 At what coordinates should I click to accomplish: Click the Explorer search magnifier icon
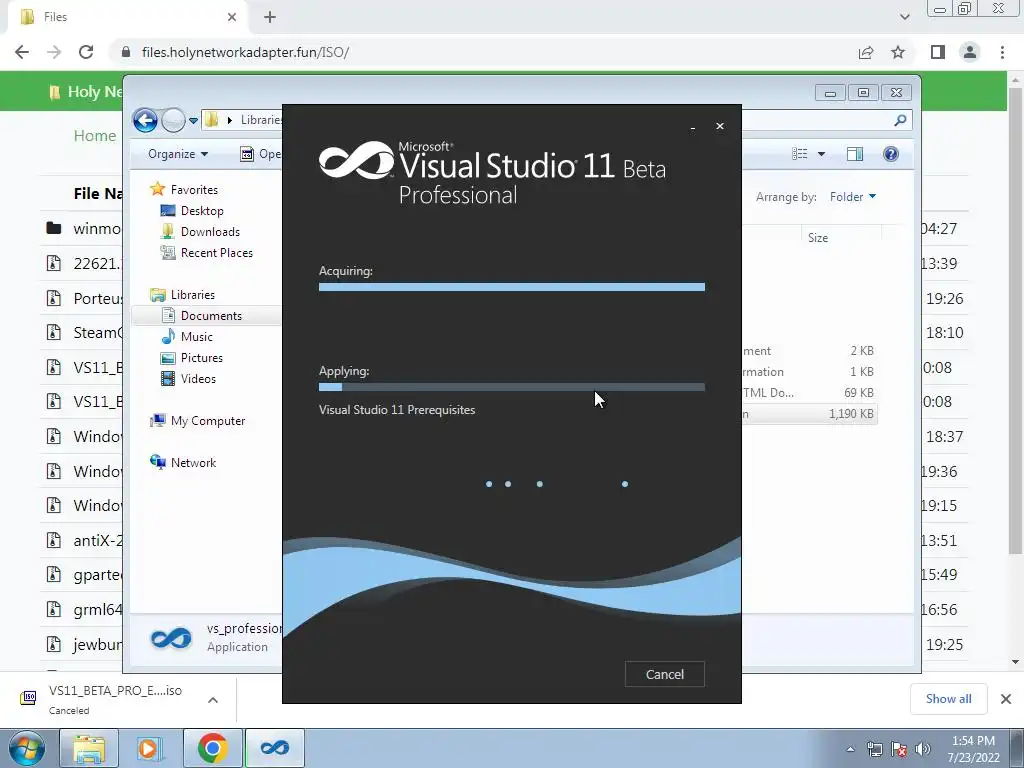tap(900, 120)
